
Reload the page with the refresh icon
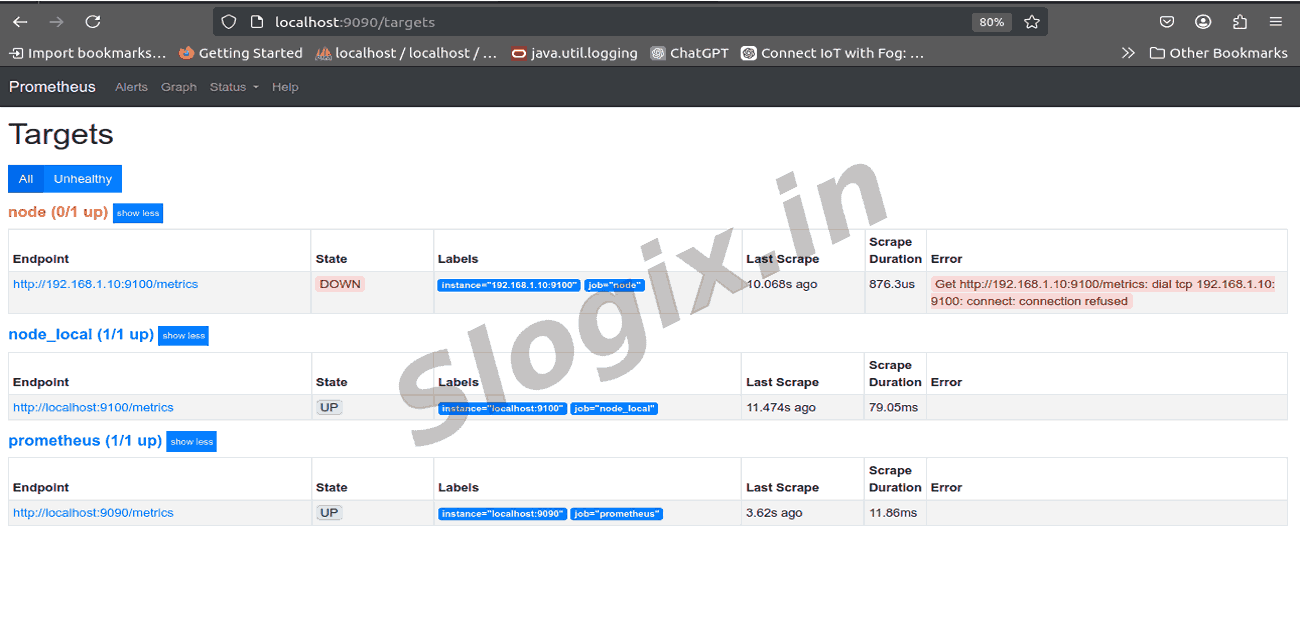pos(93,22)
